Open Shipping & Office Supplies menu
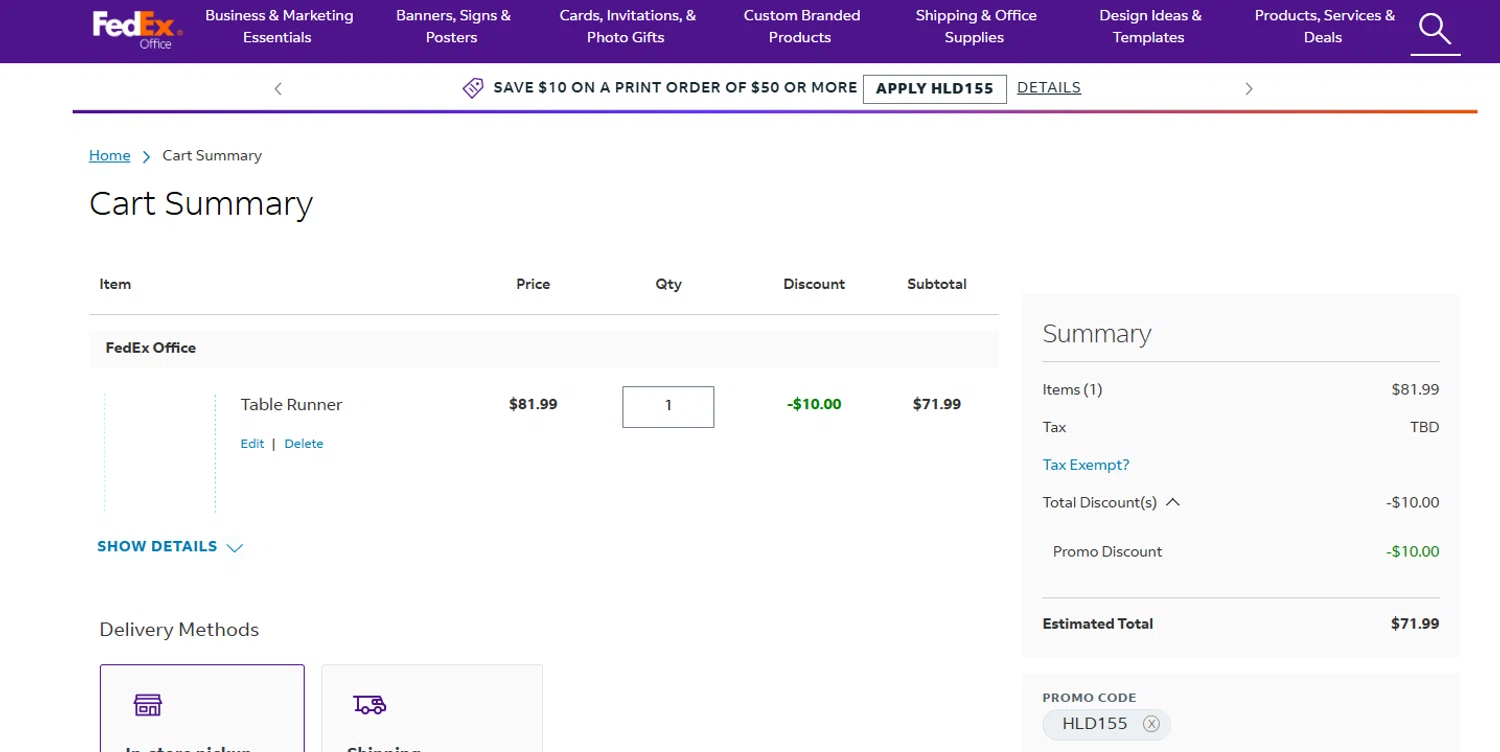Image resolution: width=1500 pixels, height=752 pixels. tap(975, 26)
